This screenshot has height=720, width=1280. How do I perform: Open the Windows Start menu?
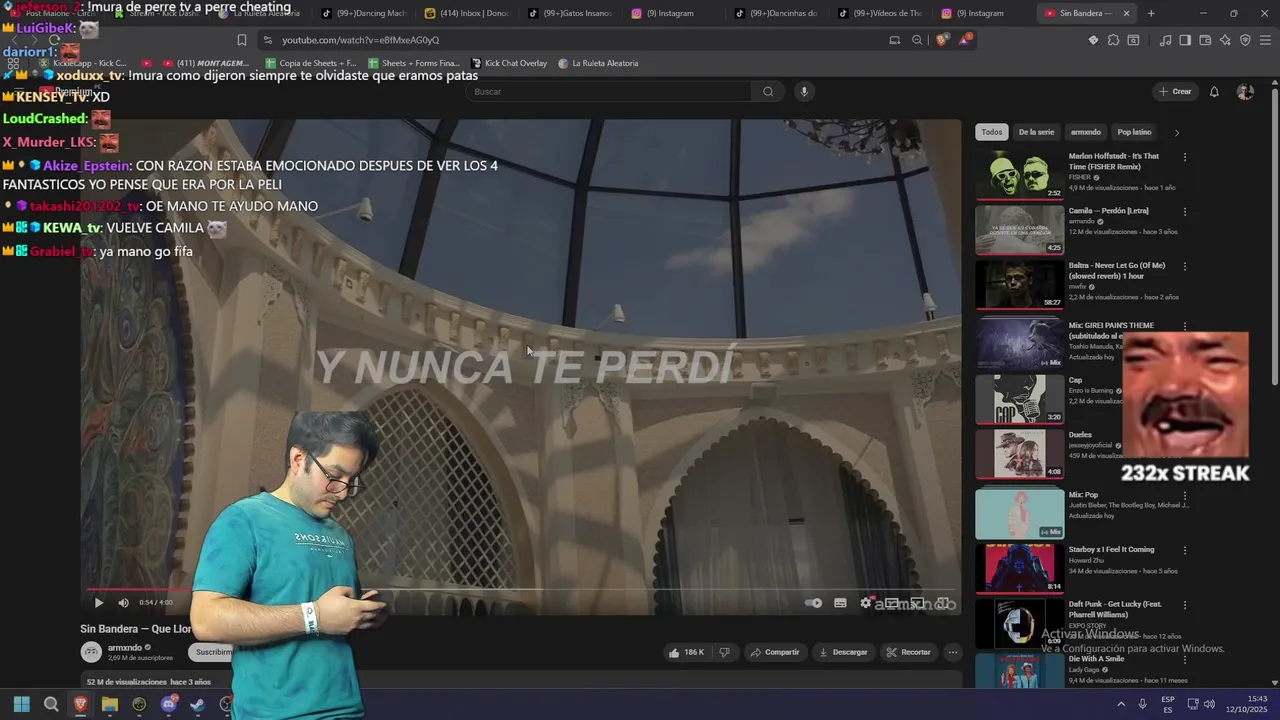[21, 704]
